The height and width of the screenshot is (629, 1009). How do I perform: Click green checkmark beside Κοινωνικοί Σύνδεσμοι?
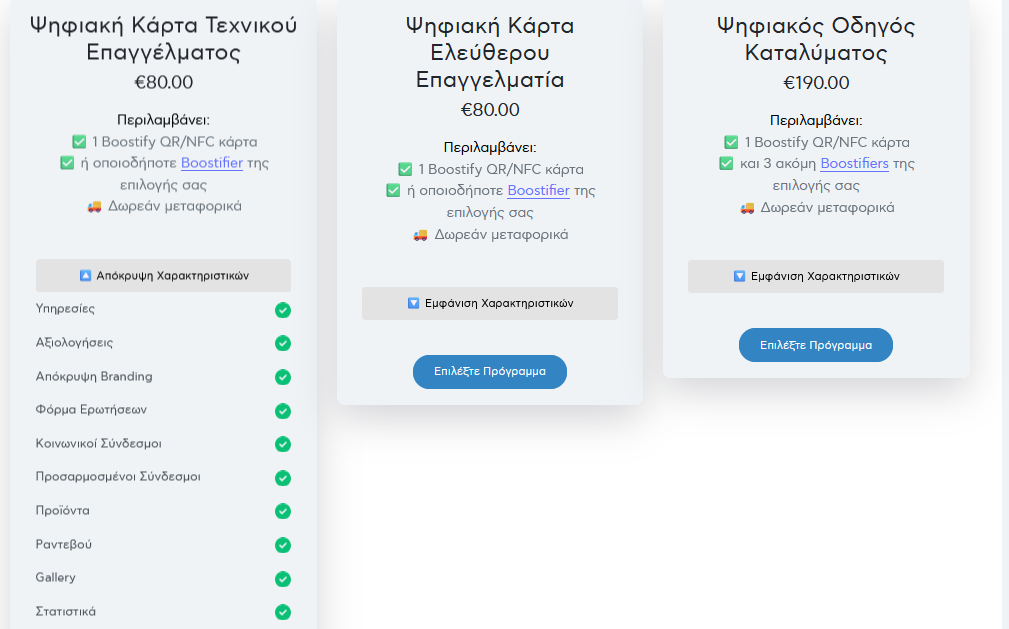pyautogui.click(x=283, y=444)
